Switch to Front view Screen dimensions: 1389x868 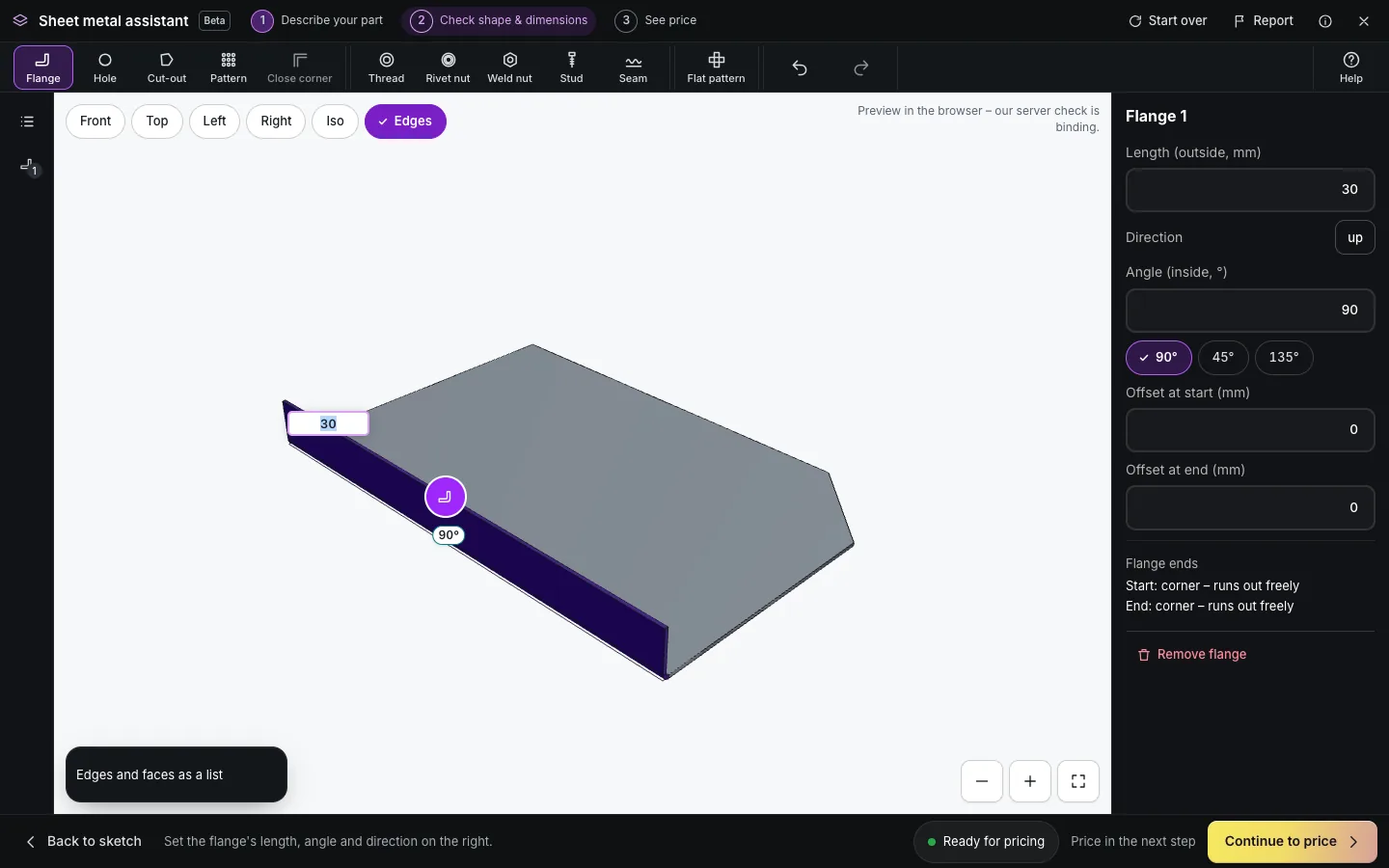95,122
